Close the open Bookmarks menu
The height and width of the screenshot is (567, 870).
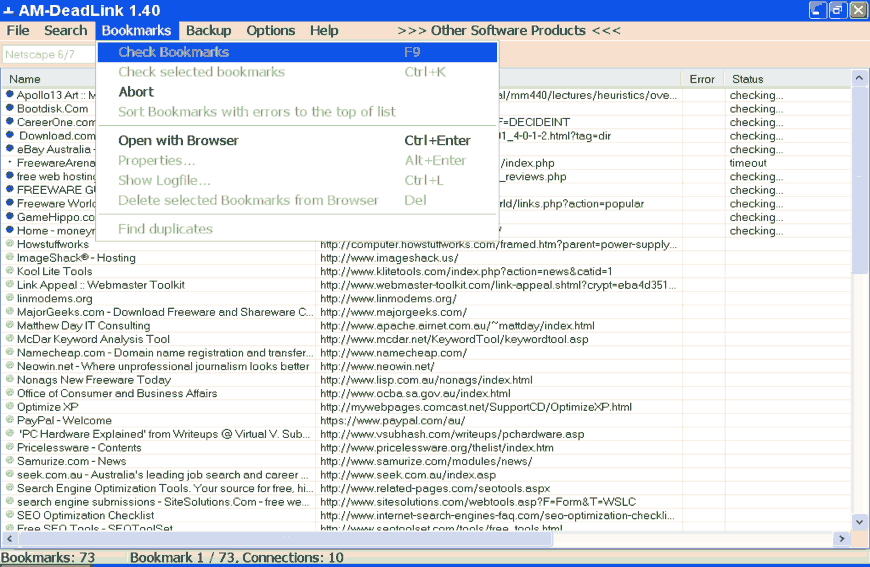coord(136,31)
